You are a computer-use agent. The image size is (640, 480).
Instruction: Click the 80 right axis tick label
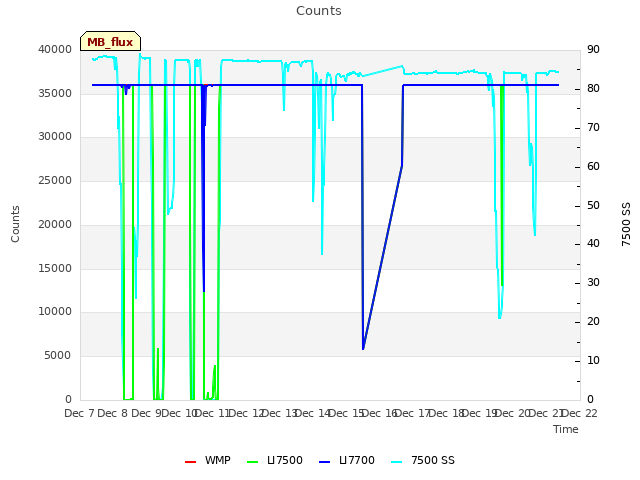tap(593, 89)
